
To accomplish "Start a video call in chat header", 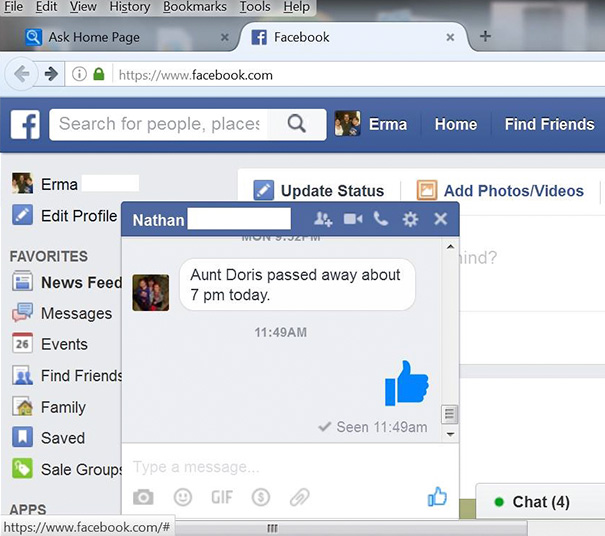I will [353, 219].
